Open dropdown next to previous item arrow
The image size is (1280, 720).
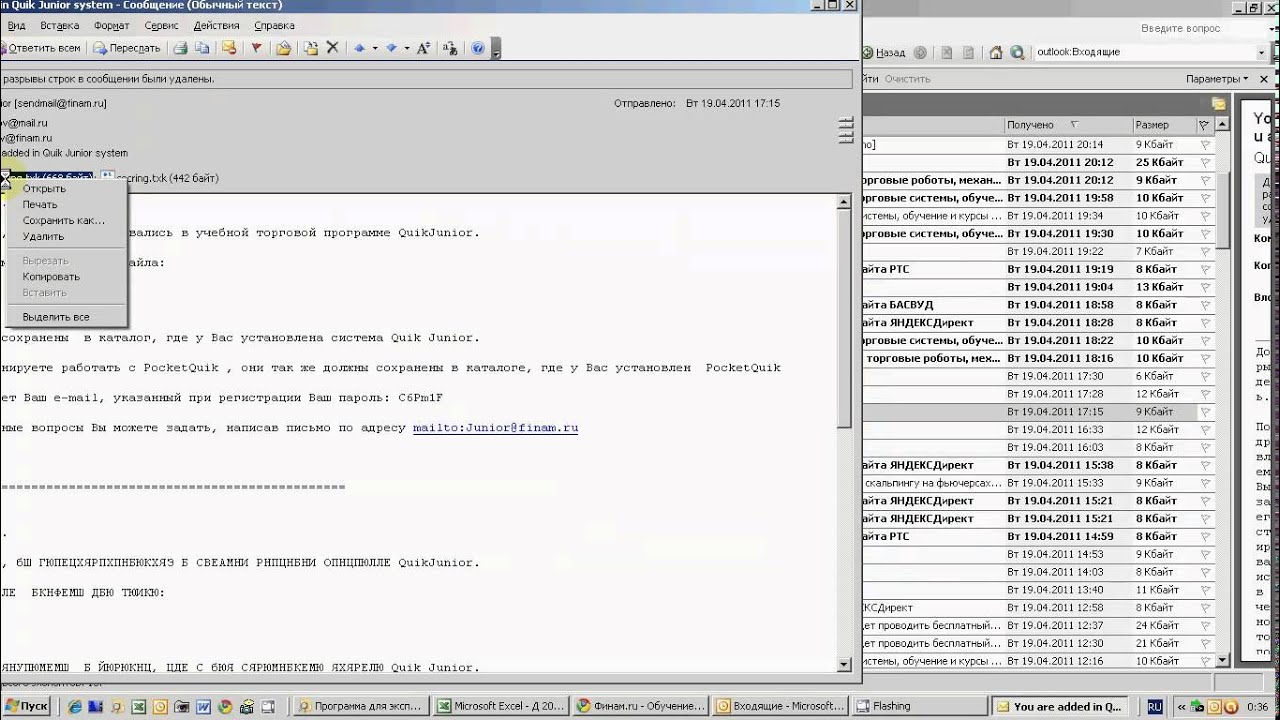pos(375,48)
